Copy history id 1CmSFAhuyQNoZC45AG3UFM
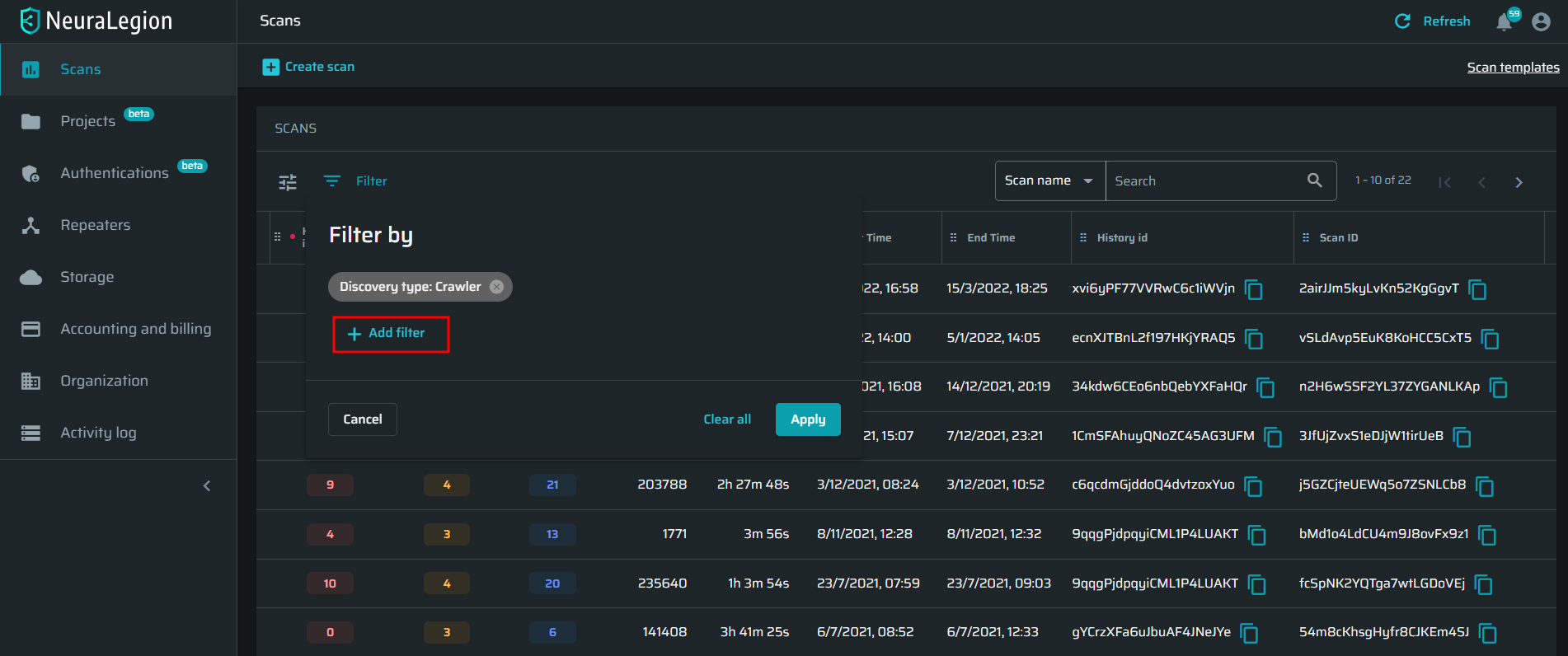The height and width of the screenshot is (656, 1568). click(1274, 437)
